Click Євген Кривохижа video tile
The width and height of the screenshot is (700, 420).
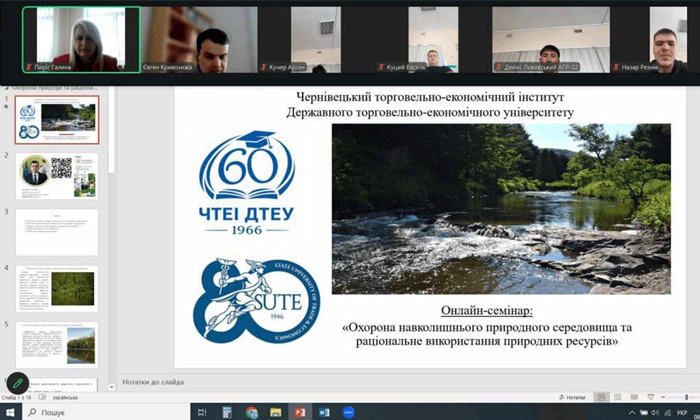coord(199,40)
